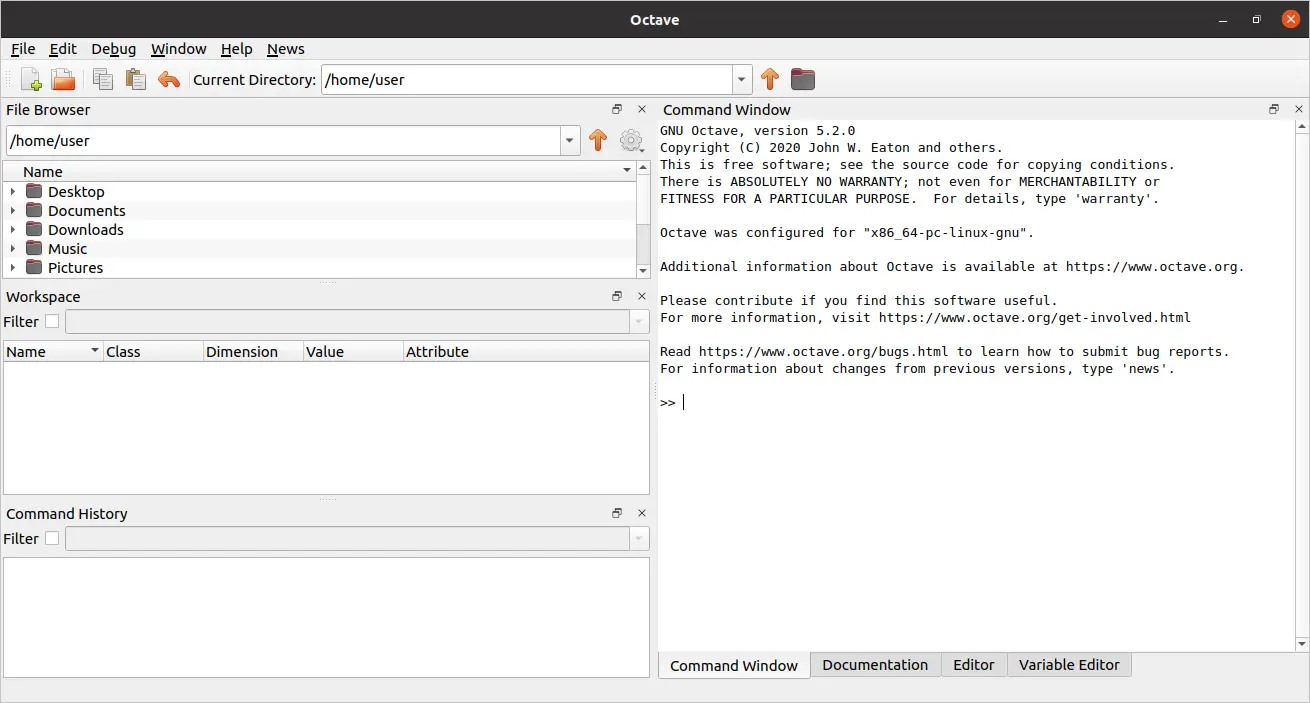Close the Workspace panel

point(642,296)
